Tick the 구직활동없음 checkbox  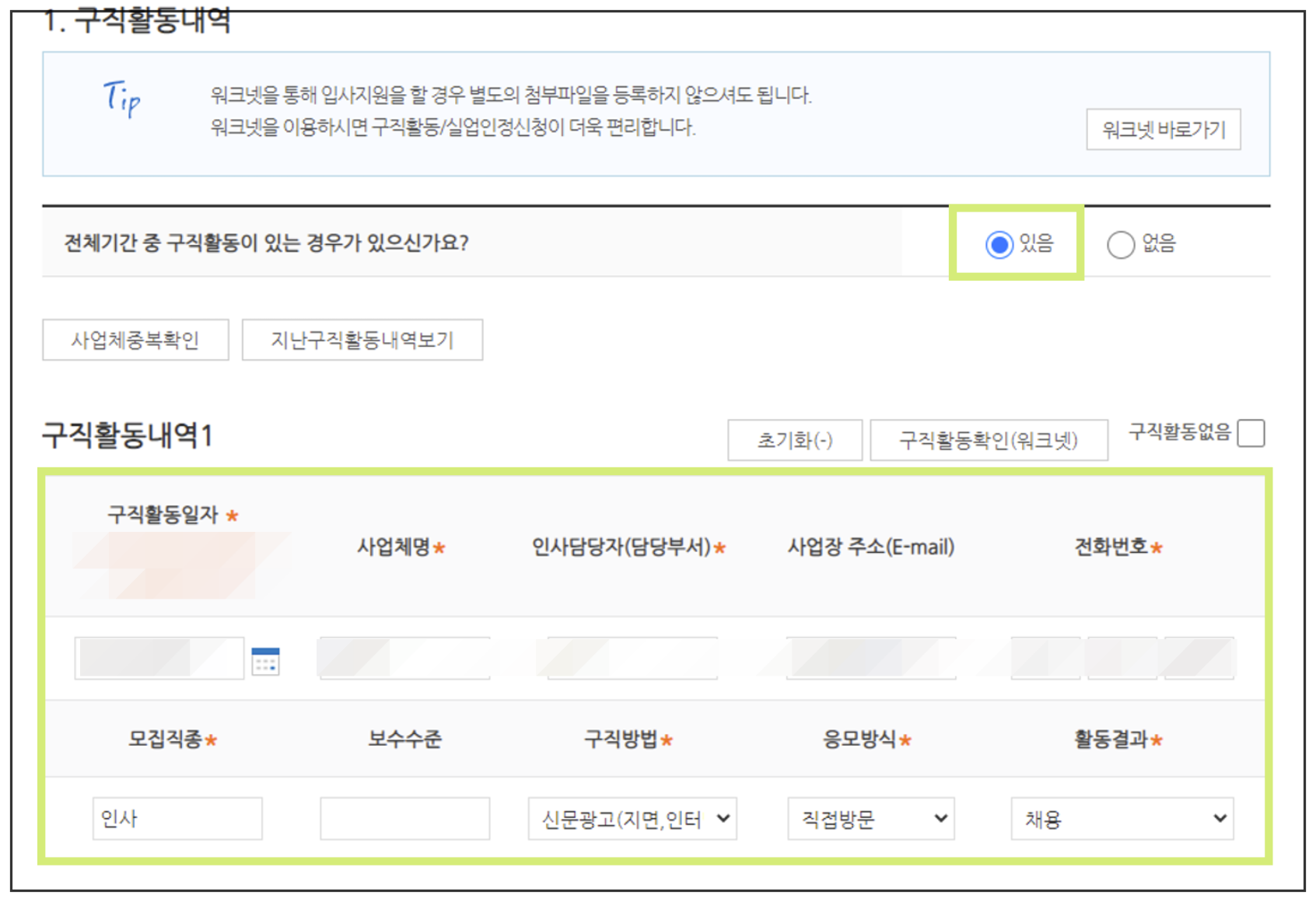pyautogui.click(x=1251, y=433)
